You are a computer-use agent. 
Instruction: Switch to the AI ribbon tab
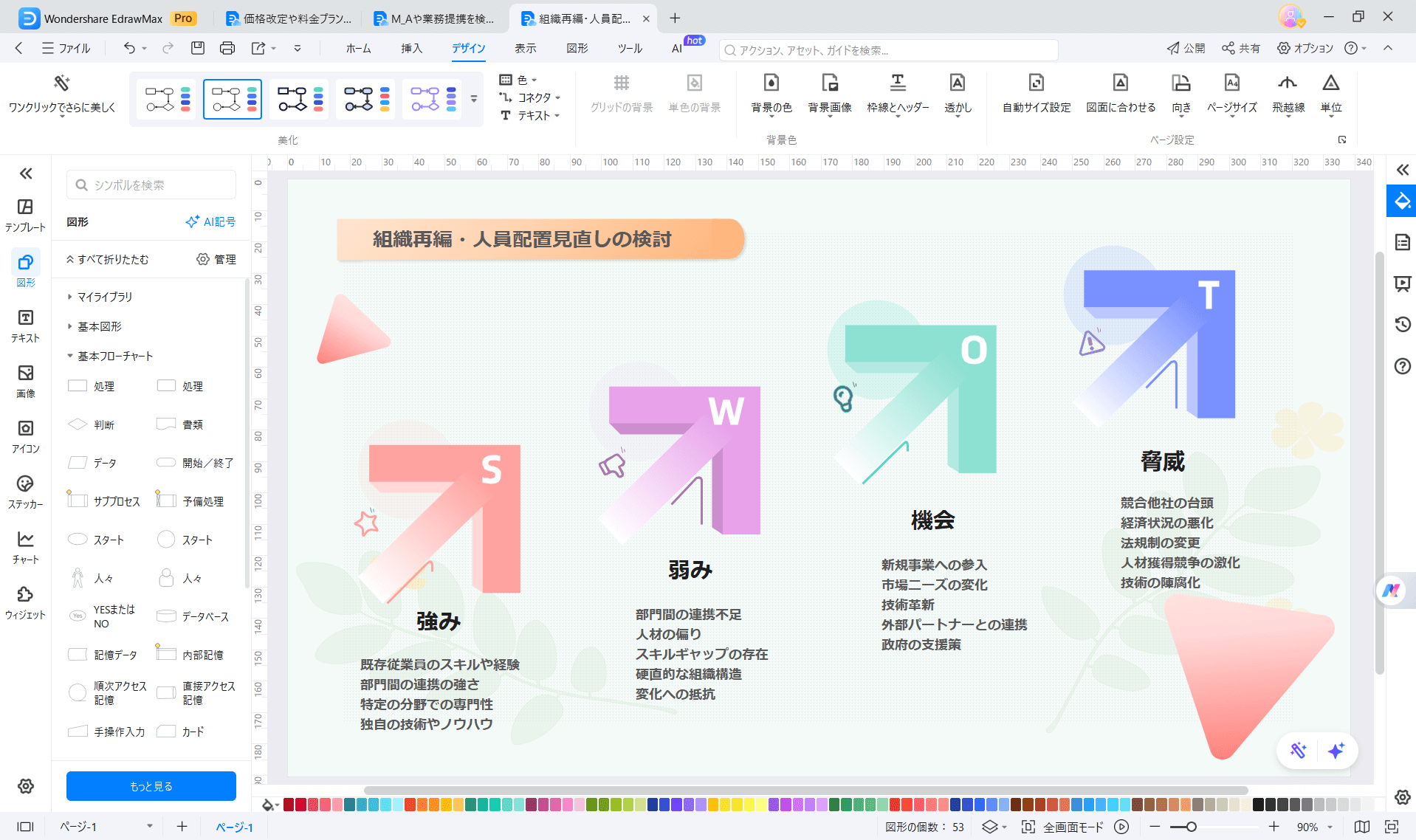676,49
